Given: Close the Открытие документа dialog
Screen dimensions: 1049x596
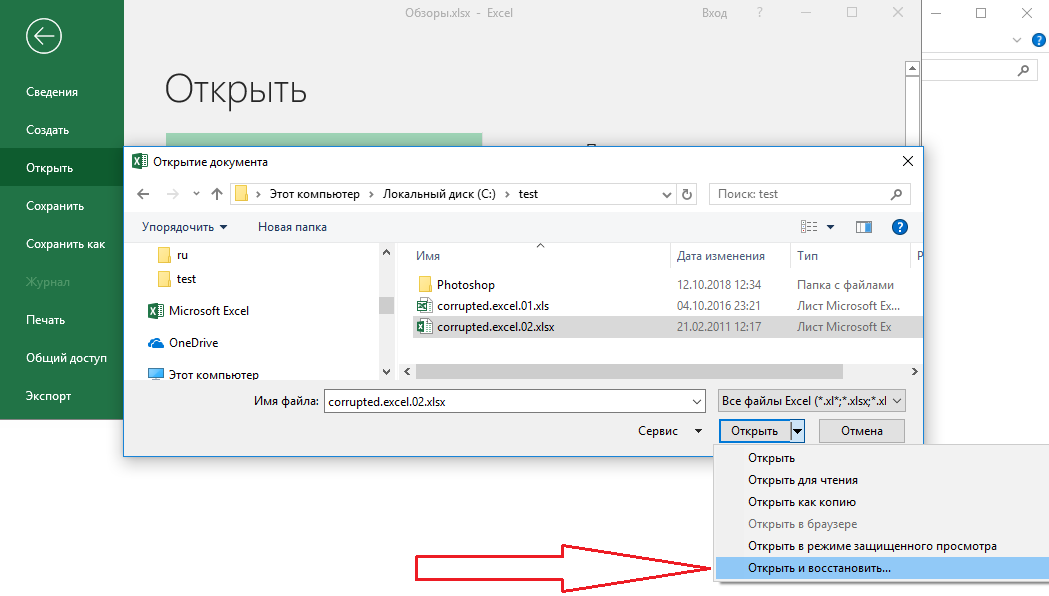Looking at the screenshot, I should [907, 161].
